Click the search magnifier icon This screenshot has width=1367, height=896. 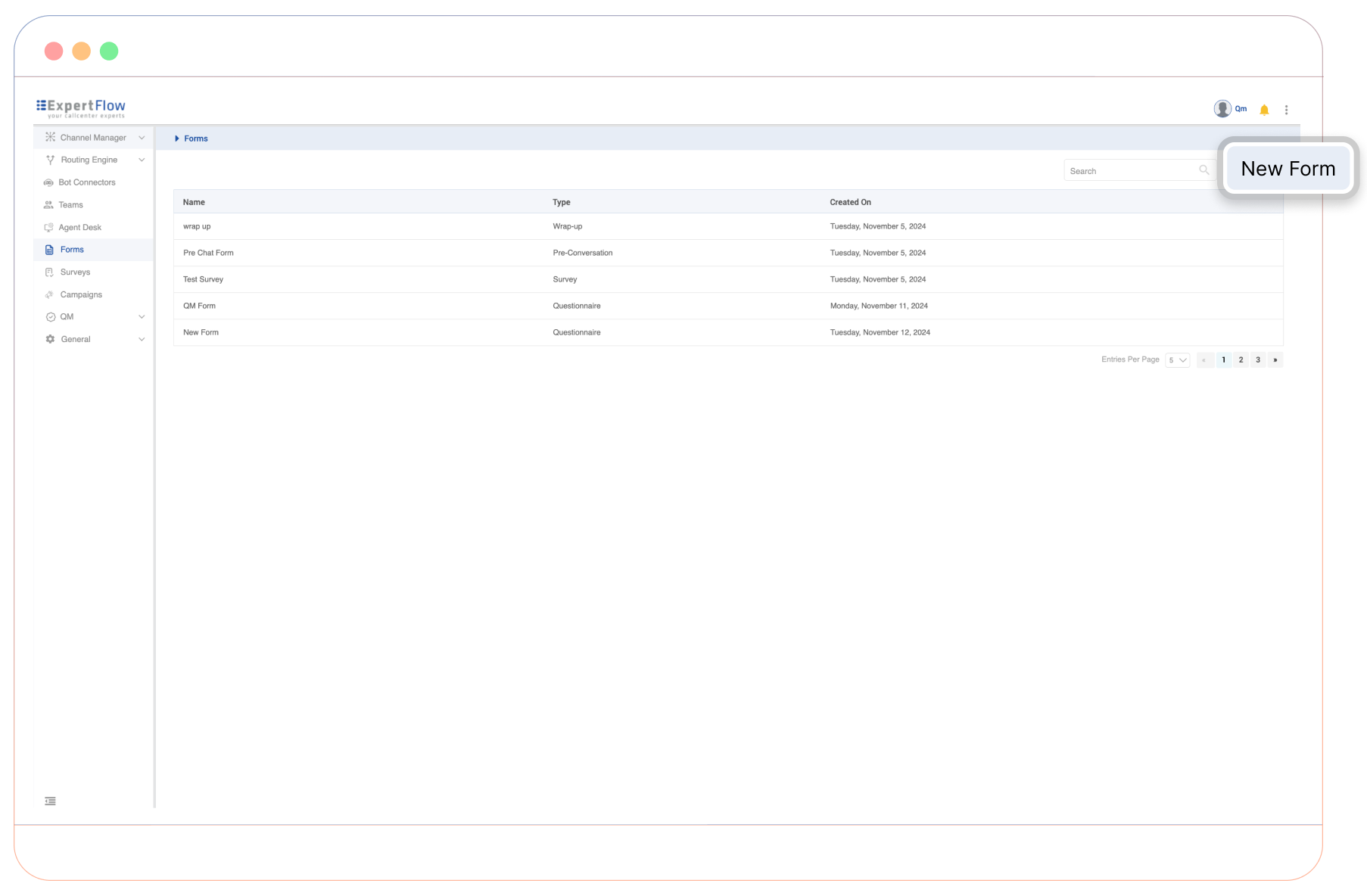[1204, 170]
